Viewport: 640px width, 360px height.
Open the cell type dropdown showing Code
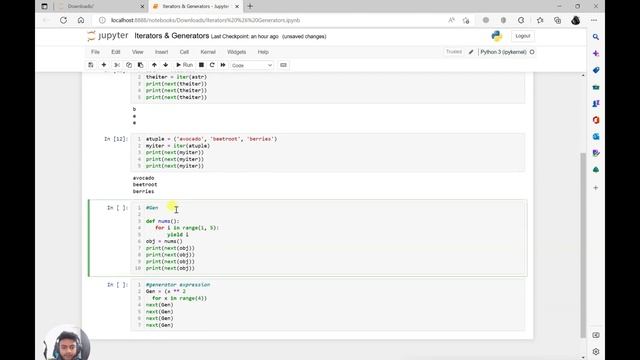click(x=251, y=65)
